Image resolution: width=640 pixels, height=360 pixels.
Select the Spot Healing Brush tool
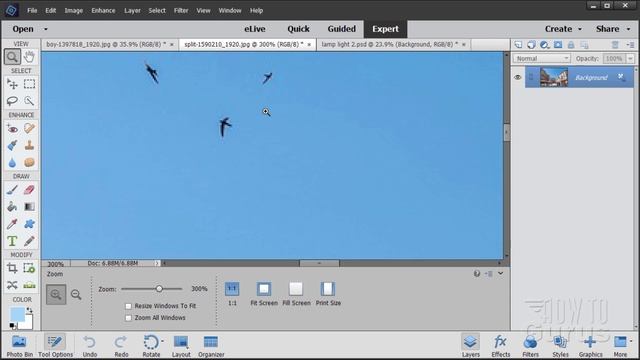[x=29, y=129]
